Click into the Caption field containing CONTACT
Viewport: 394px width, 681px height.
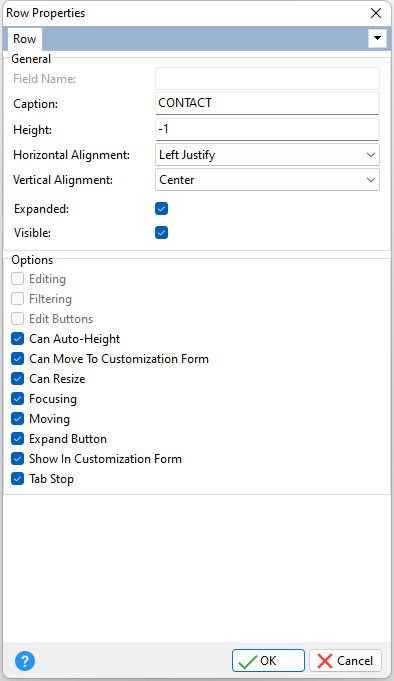pyautogui.click(x=267, y=103)
